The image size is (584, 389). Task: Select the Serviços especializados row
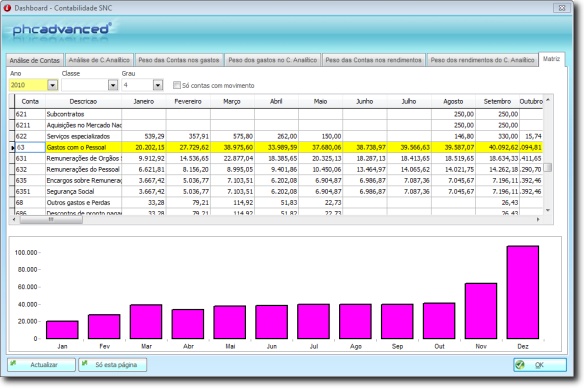[276, 136]
